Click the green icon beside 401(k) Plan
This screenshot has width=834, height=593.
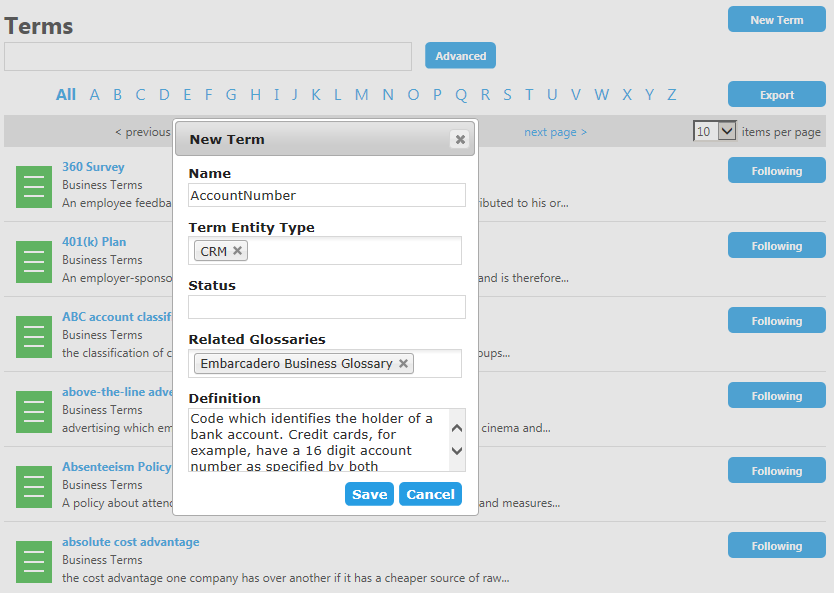tap(34, 262)
